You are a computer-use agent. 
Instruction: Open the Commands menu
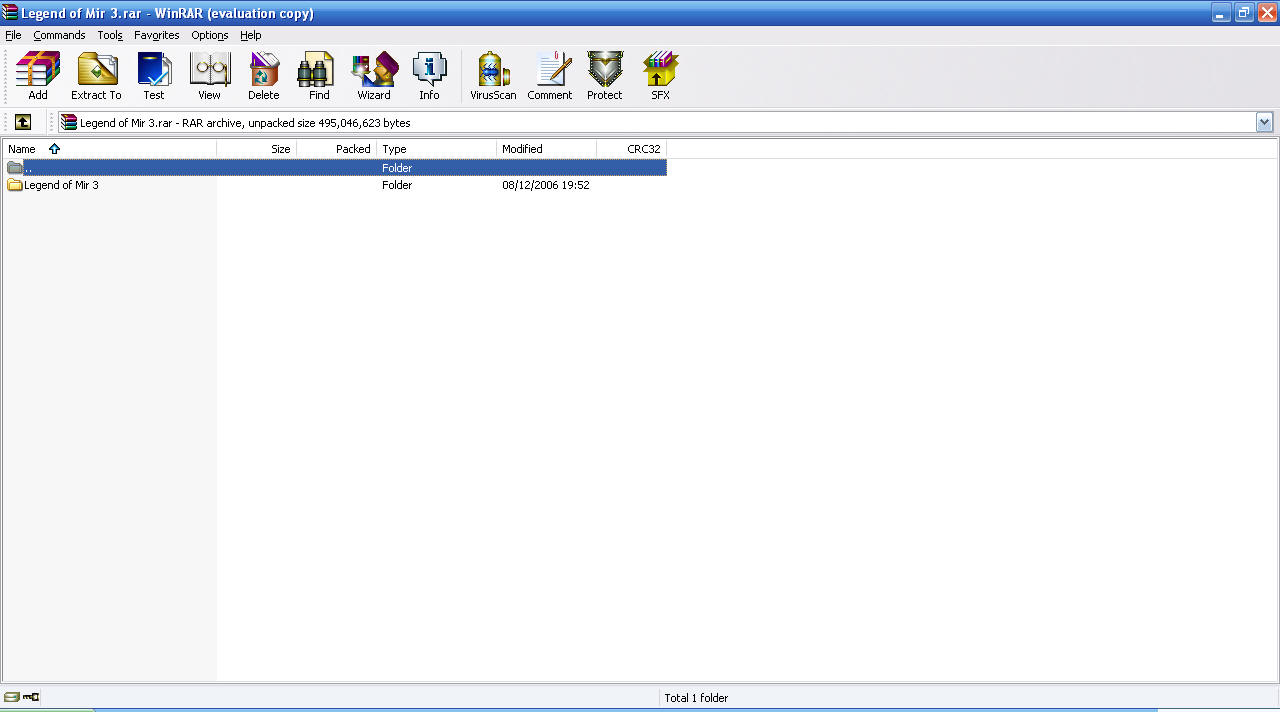click(59, 35)
